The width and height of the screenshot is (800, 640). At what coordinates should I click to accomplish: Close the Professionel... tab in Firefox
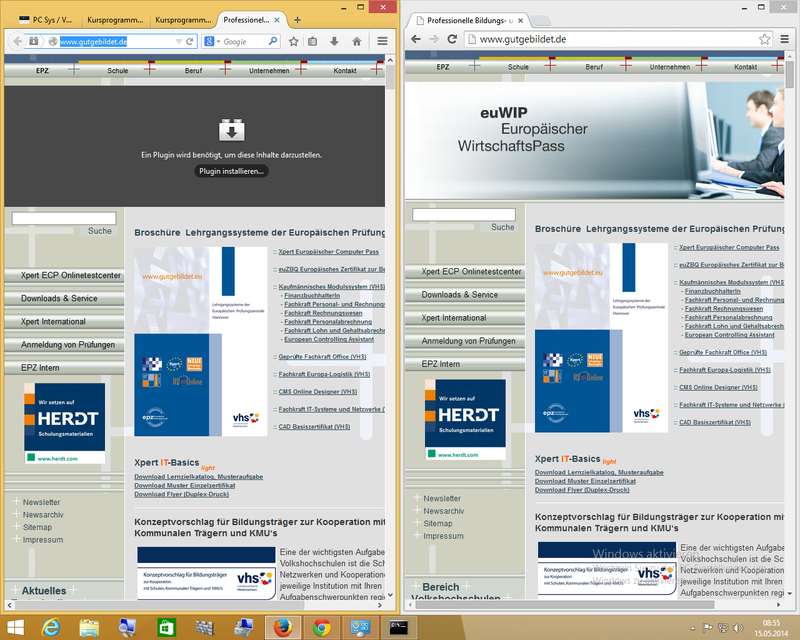[277, 20]
